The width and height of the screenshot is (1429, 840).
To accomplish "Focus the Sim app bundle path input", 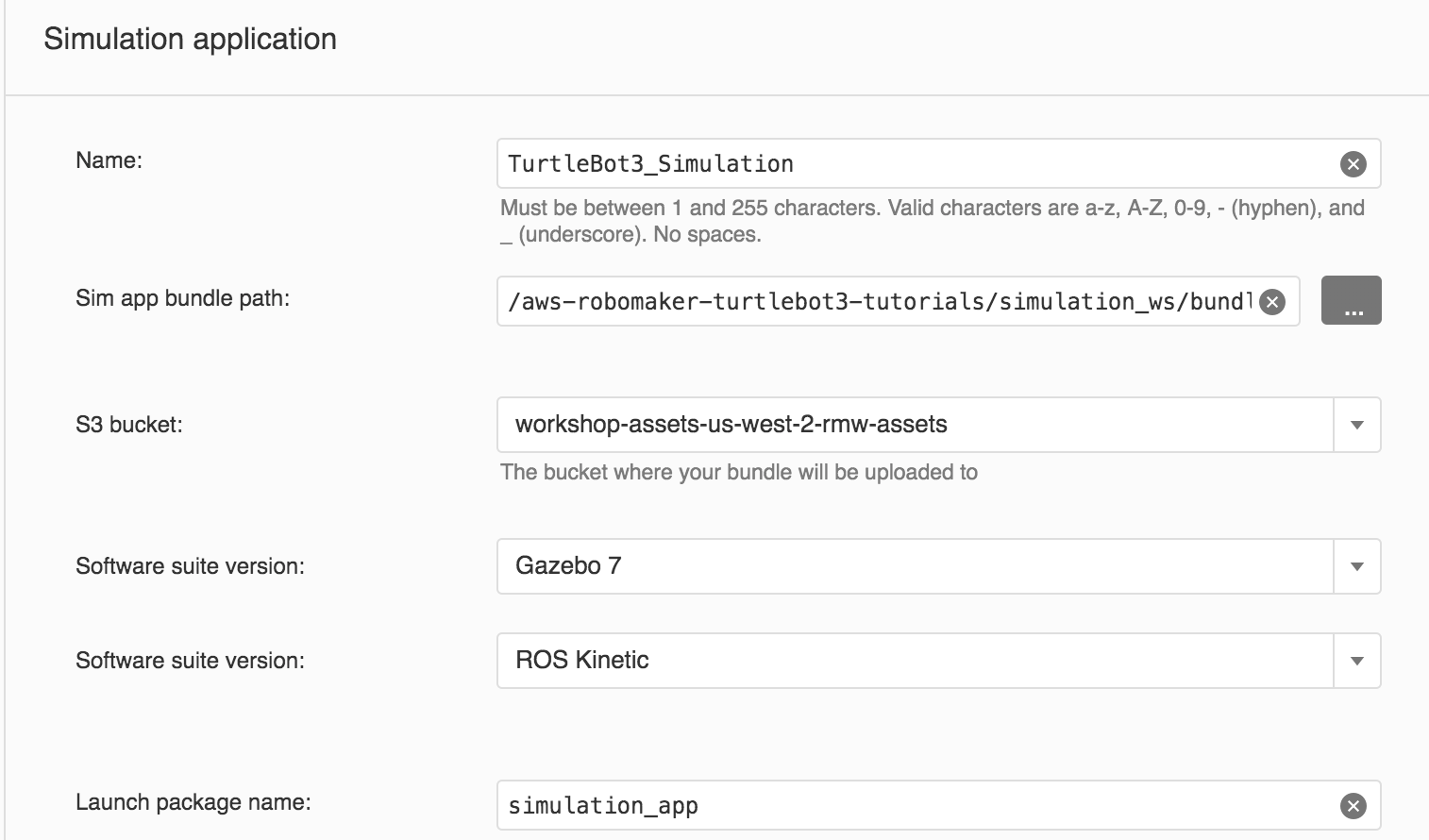I will [878, 302].
